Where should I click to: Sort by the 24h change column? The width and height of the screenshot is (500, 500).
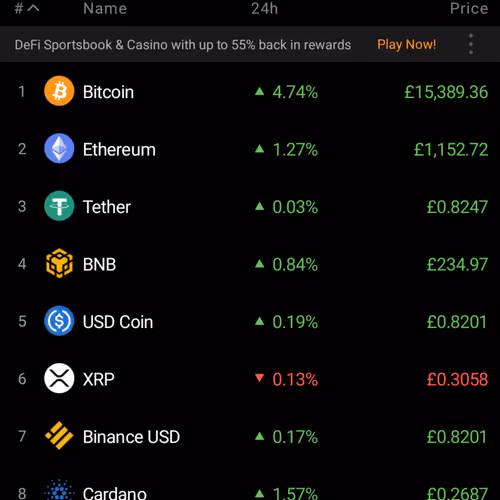[264, 8]
